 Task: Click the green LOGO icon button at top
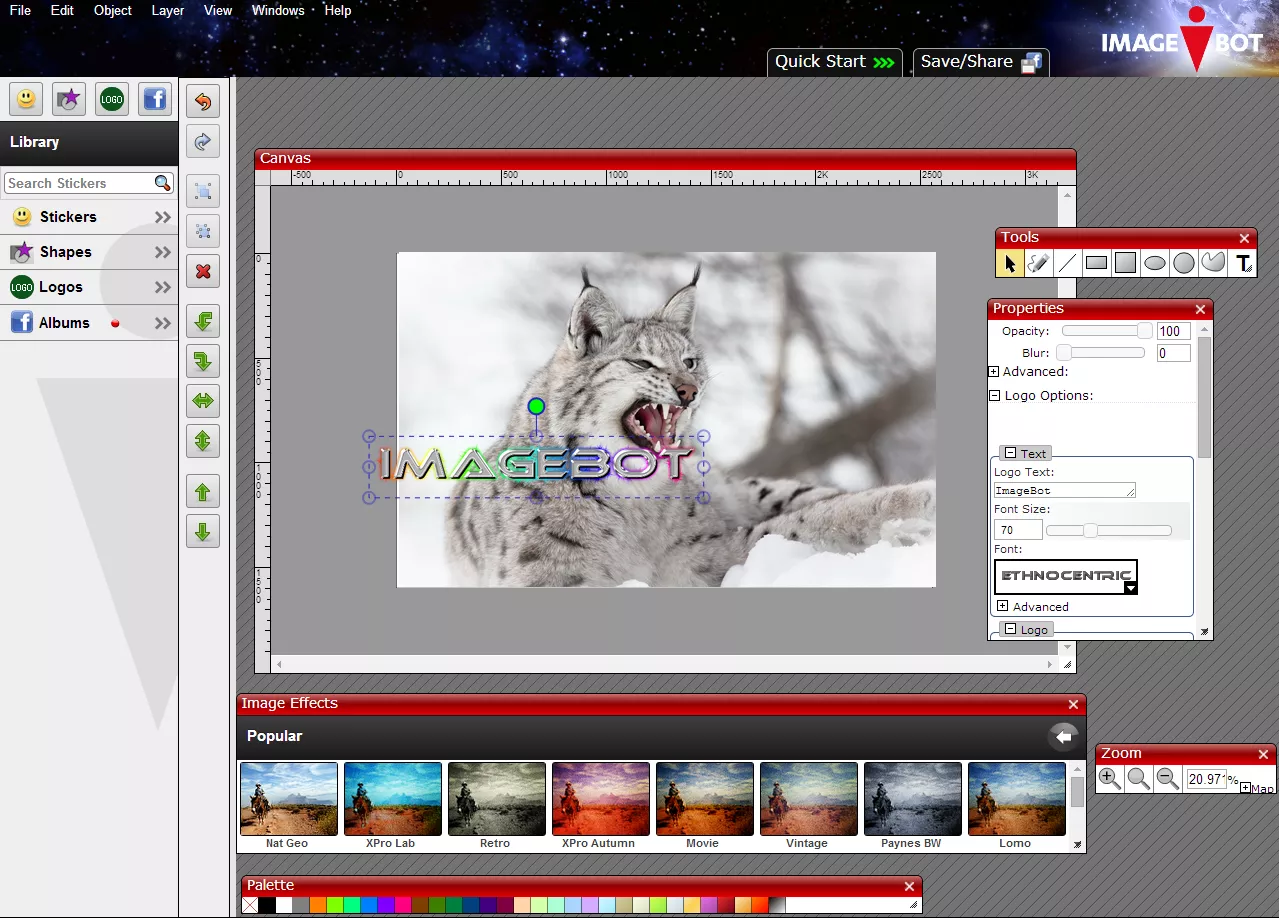[112, 99]
